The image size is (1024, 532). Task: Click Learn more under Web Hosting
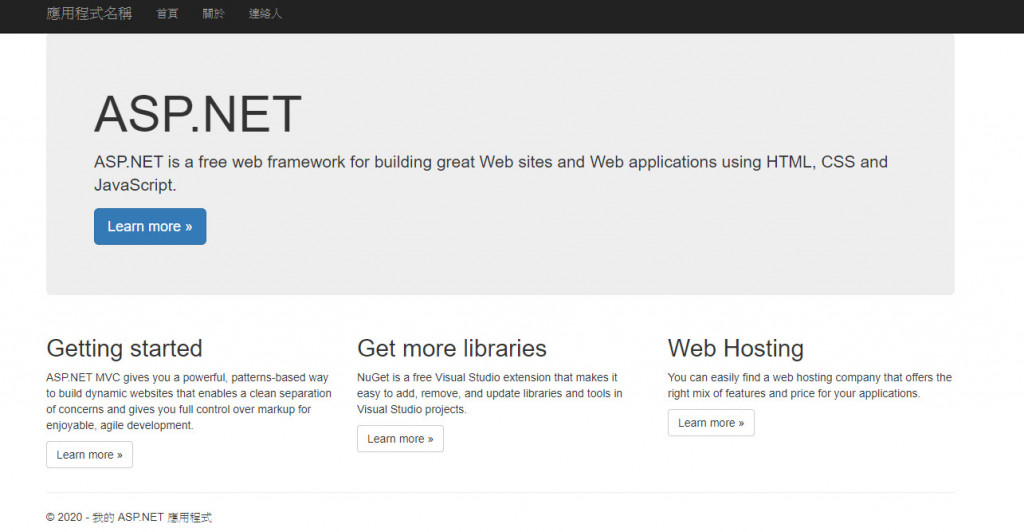coord(711,423)
